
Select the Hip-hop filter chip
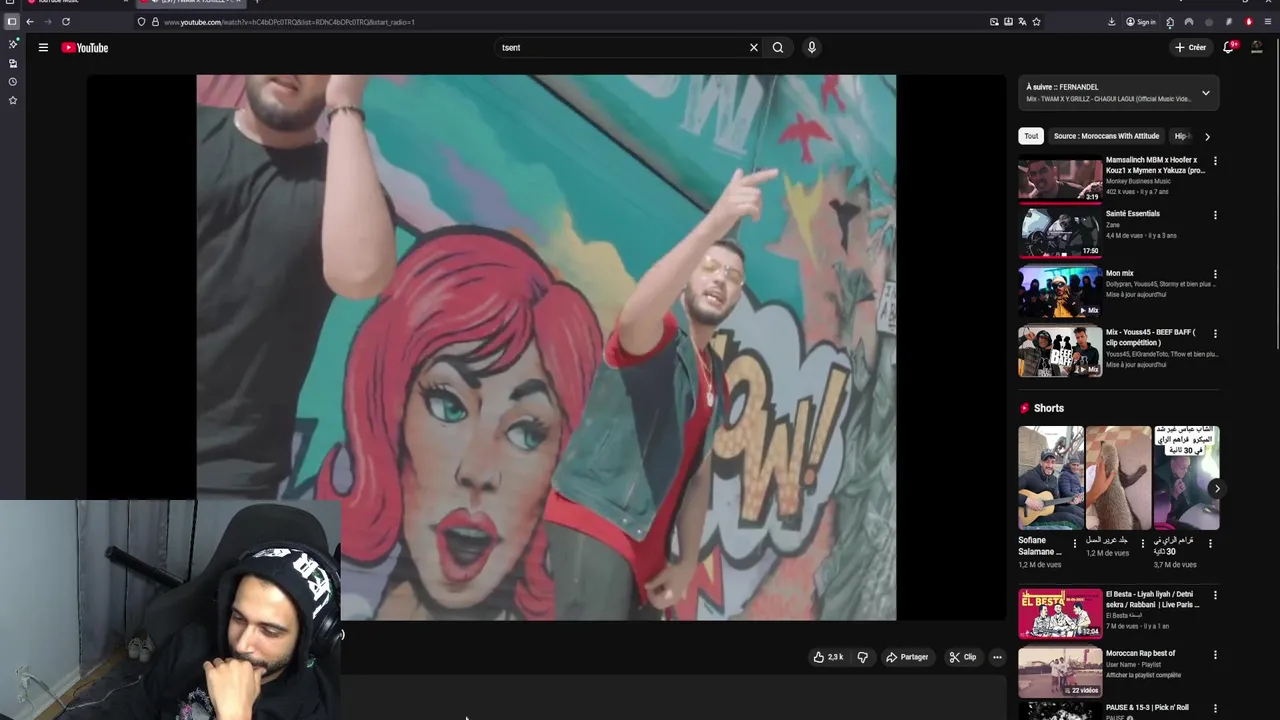coord(1182,136)
